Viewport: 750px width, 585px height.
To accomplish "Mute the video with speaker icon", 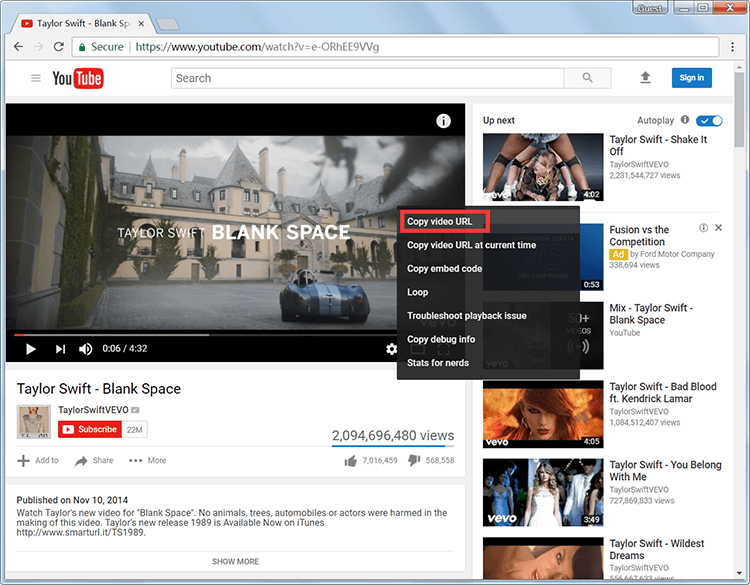I will (x=86, y=349).
